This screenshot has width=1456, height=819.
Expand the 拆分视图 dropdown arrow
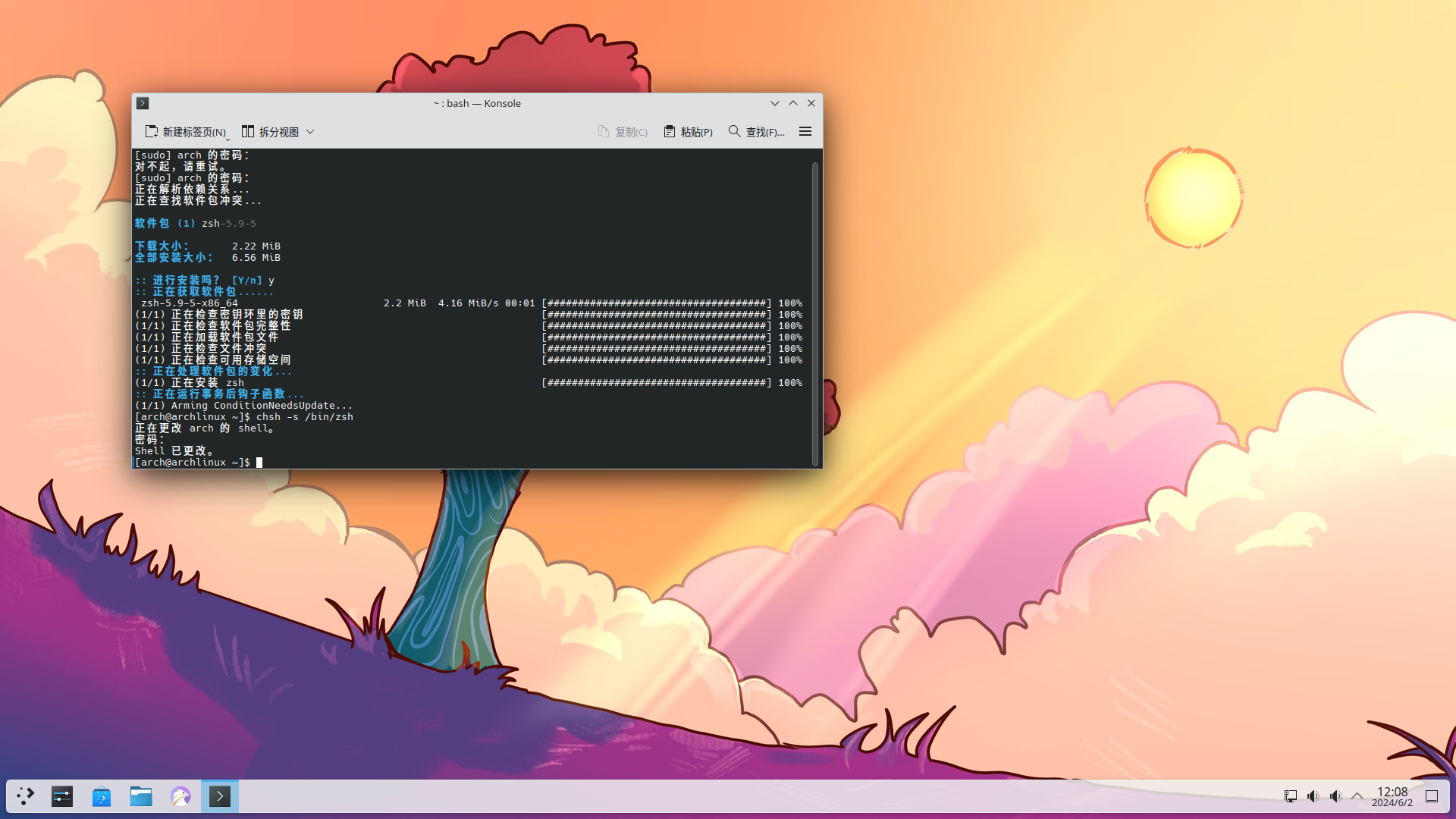point(310,132)
